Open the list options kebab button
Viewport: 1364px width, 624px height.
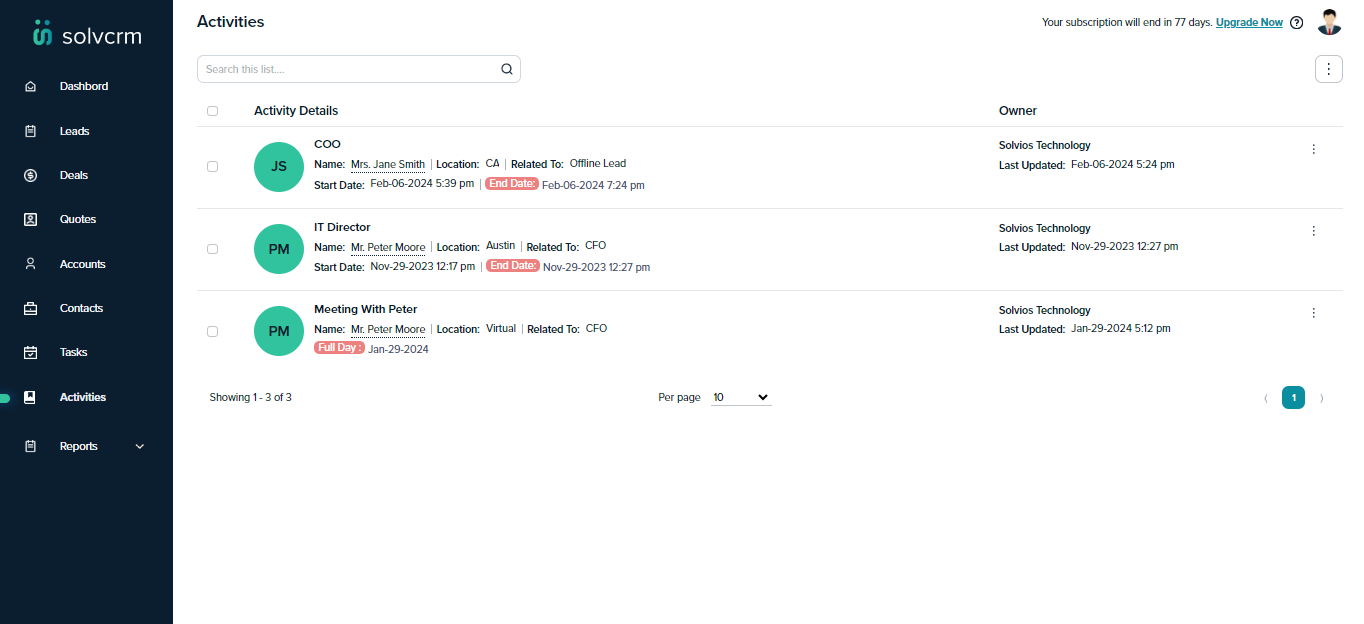pyautogui.click(x=1328, y=69)
